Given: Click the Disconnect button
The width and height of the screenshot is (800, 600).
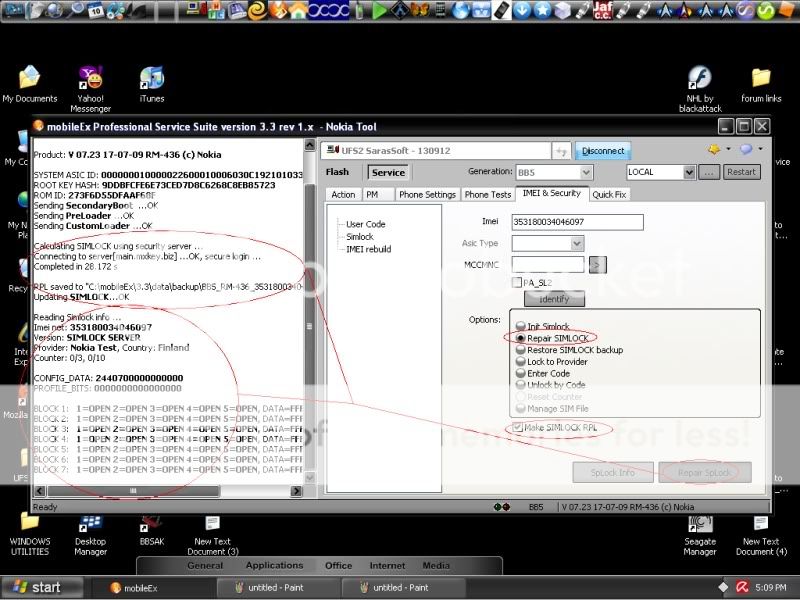Looking at the screenshot, I should [x=603, y=151].
